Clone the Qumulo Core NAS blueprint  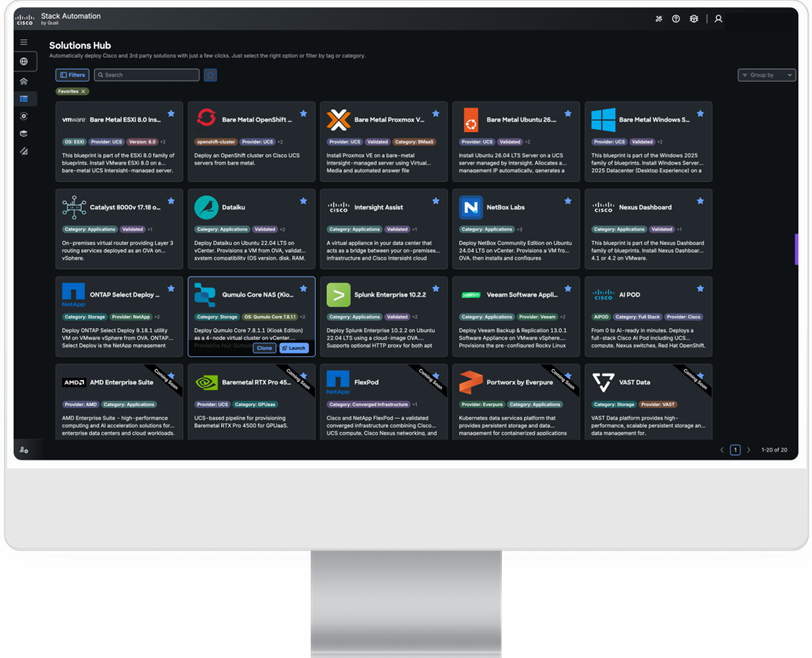265,348
